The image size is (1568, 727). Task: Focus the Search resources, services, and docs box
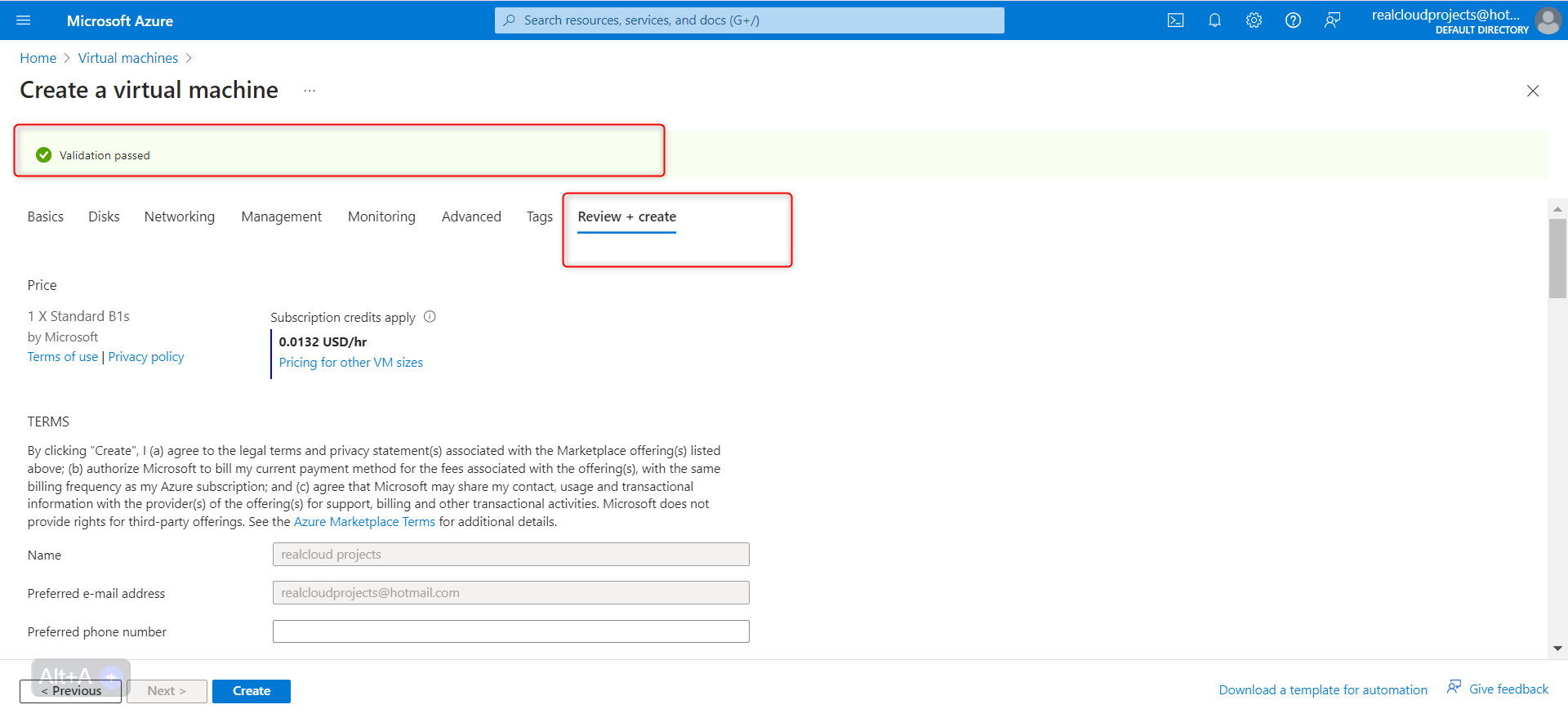[750, 20]
